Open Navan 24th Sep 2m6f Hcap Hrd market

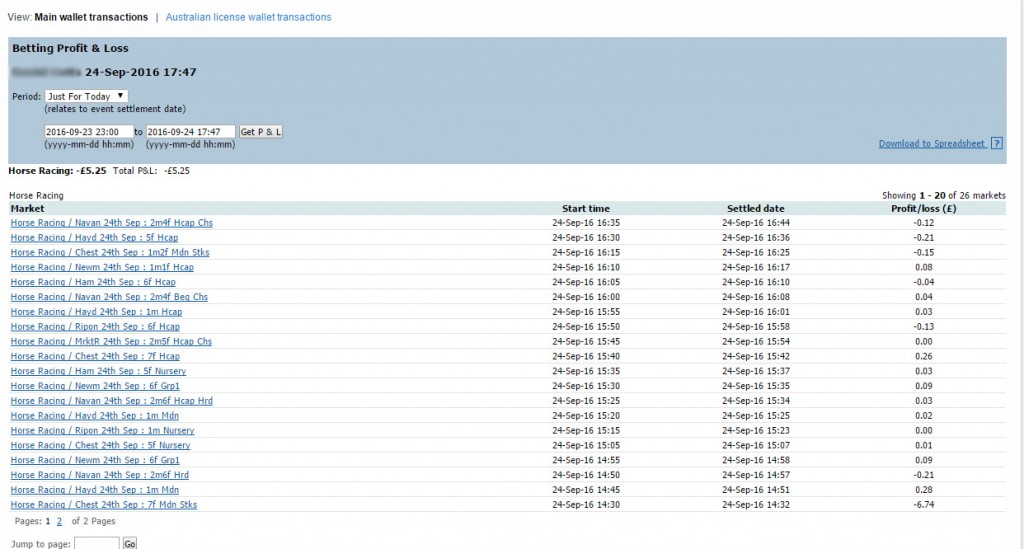(x=112, y=401)
